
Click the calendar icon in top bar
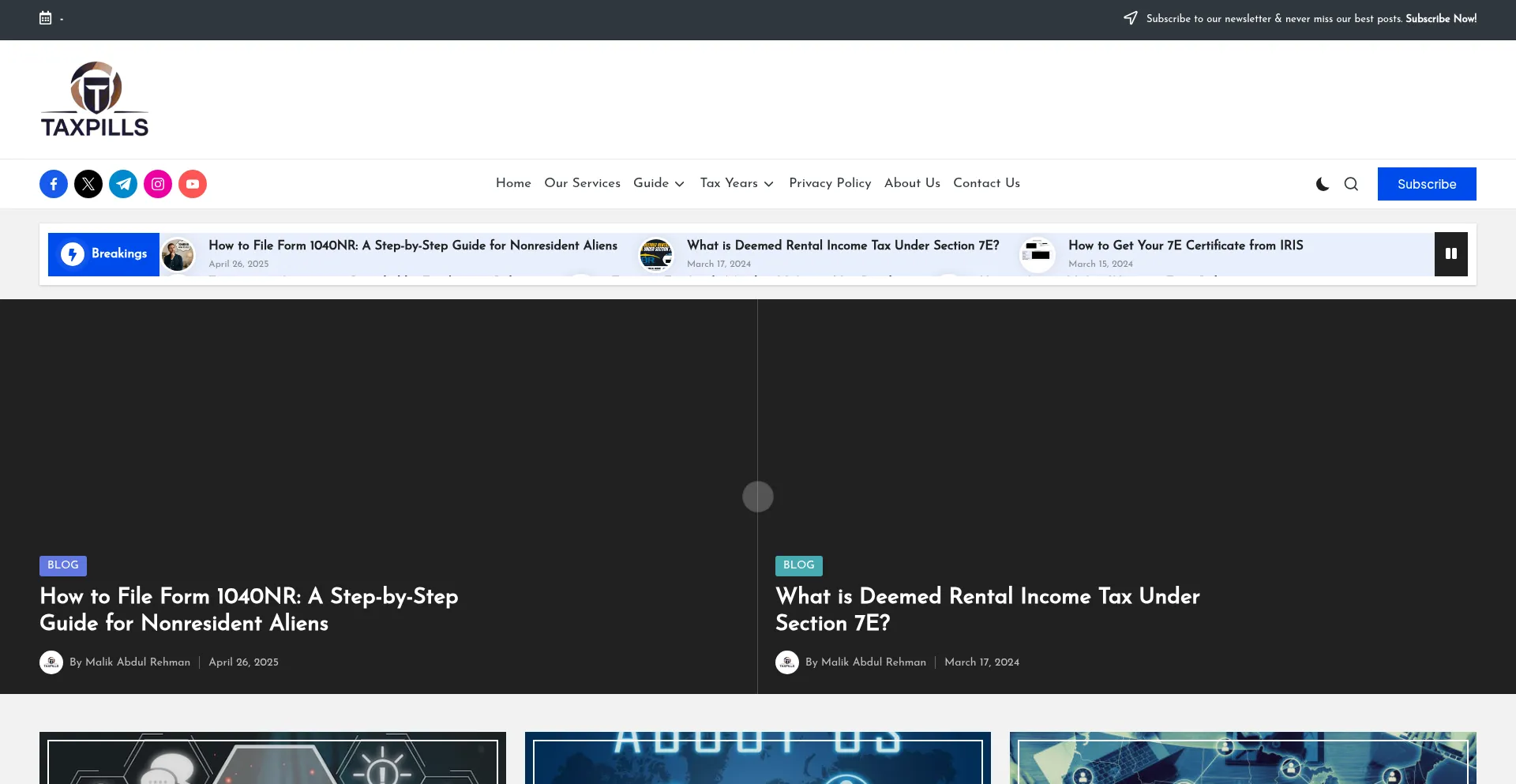point(46,18)
